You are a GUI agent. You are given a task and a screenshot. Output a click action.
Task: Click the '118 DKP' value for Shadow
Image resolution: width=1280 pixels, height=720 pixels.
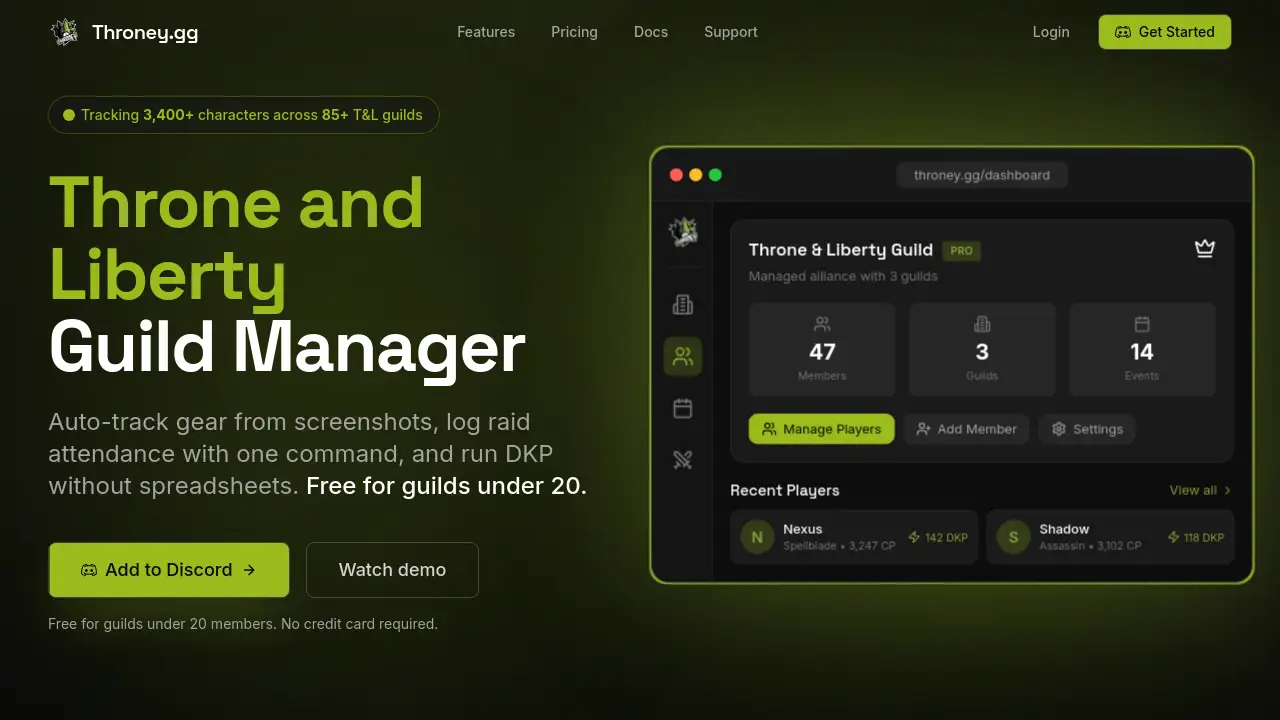pos(1196,537)
